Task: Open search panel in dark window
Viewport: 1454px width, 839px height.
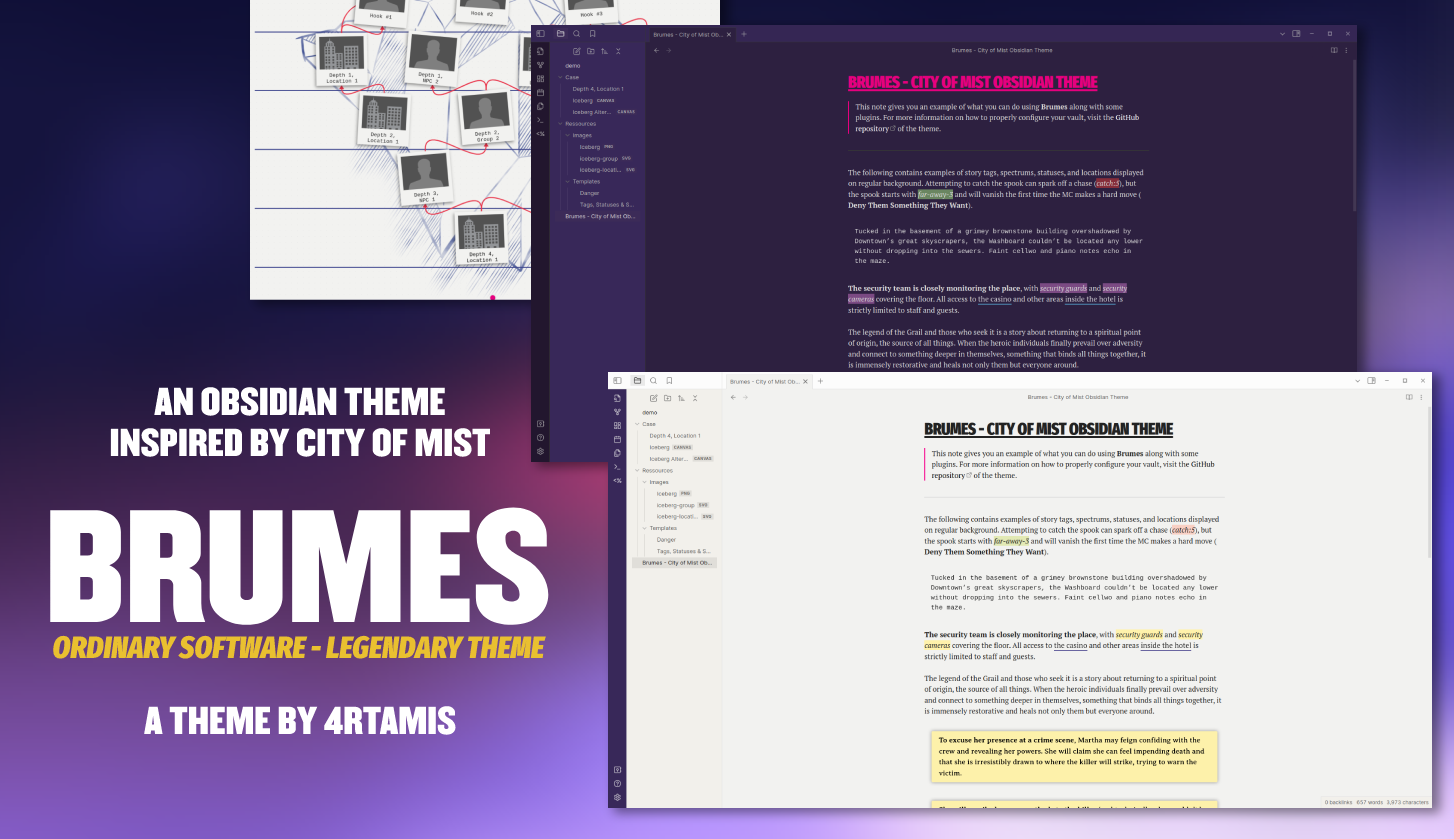Action: [x=576, y=34]
